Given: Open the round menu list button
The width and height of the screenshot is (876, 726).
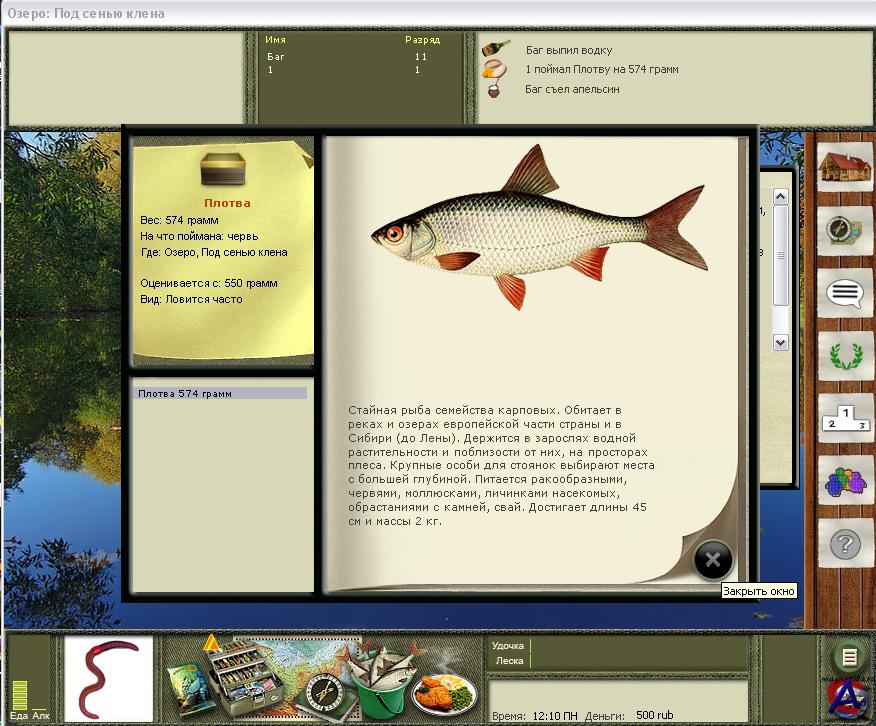Looking at the screenshot, I should (x=848, y=657).
